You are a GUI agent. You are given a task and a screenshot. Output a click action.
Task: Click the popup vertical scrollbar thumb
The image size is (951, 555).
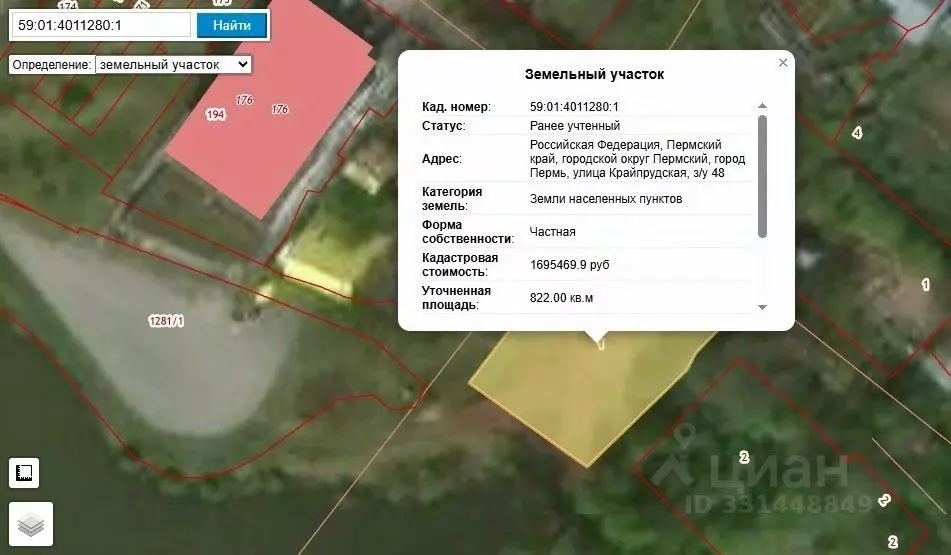tap(762, 176)
